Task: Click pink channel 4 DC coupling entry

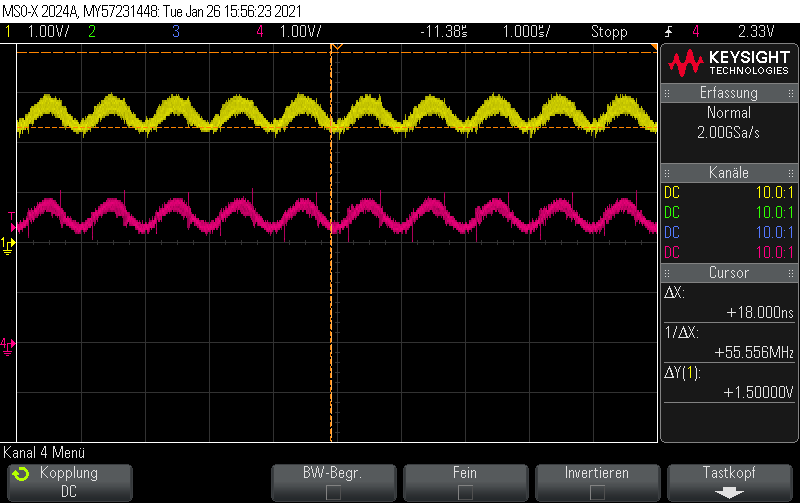Action: (x=672, y=253)
